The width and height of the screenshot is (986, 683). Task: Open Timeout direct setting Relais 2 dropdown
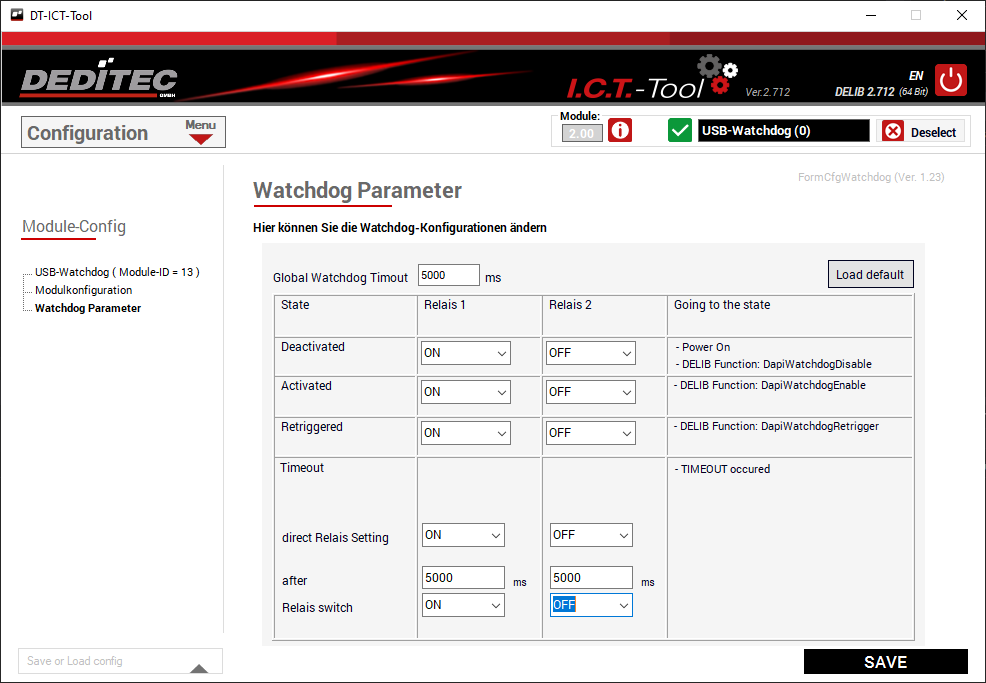pos(591,535)
